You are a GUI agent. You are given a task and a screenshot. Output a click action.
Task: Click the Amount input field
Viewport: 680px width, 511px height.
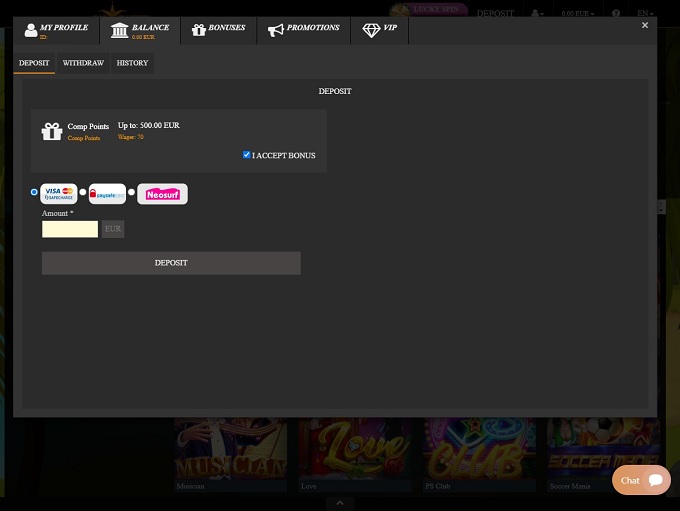tap(70, 229)
